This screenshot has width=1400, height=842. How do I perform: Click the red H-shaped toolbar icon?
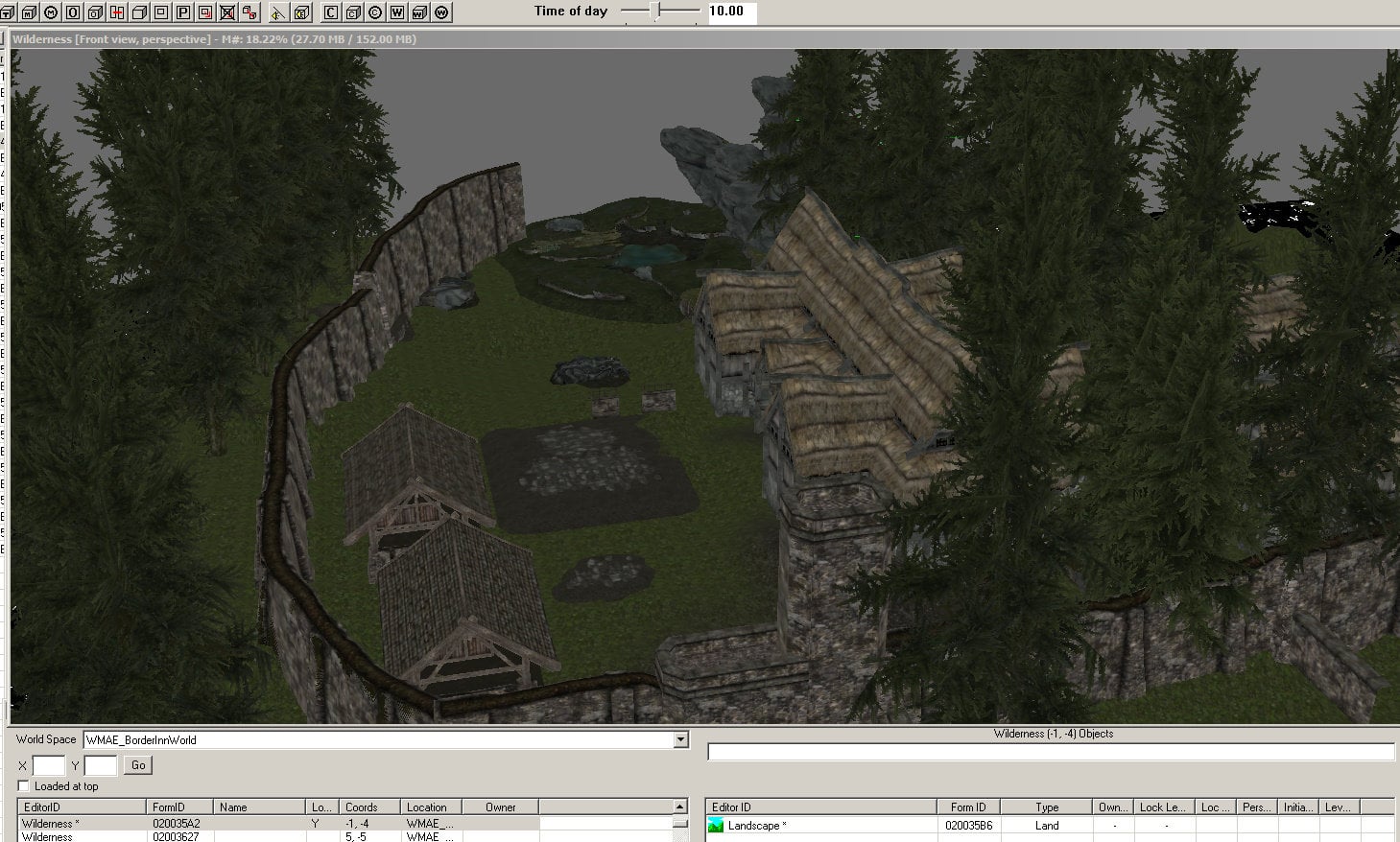click(116, 12)
